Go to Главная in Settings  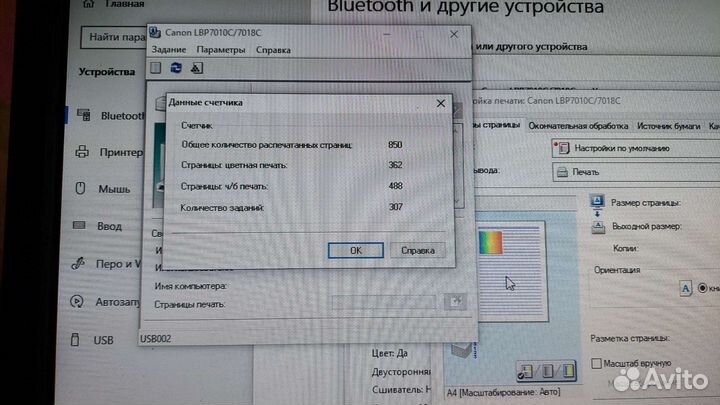(115, 4)
